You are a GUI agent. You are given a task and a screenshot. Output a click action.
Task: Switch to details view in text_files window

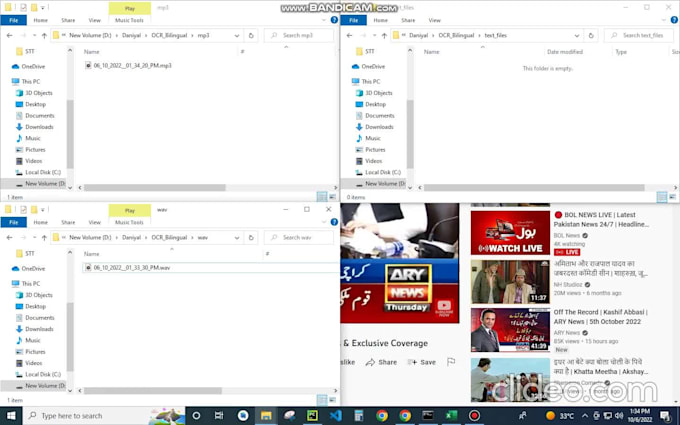pyautogui.click(x=661, y=198)
